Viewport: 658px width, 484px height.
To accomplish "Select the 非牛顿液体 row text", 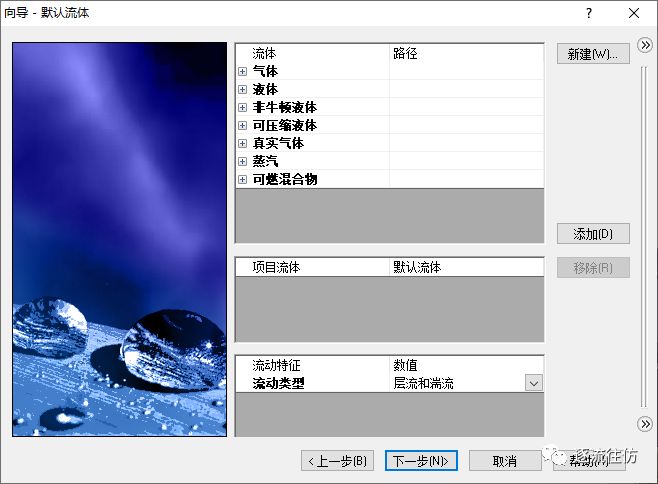I will pyautogui.click(x=285, y=107).
